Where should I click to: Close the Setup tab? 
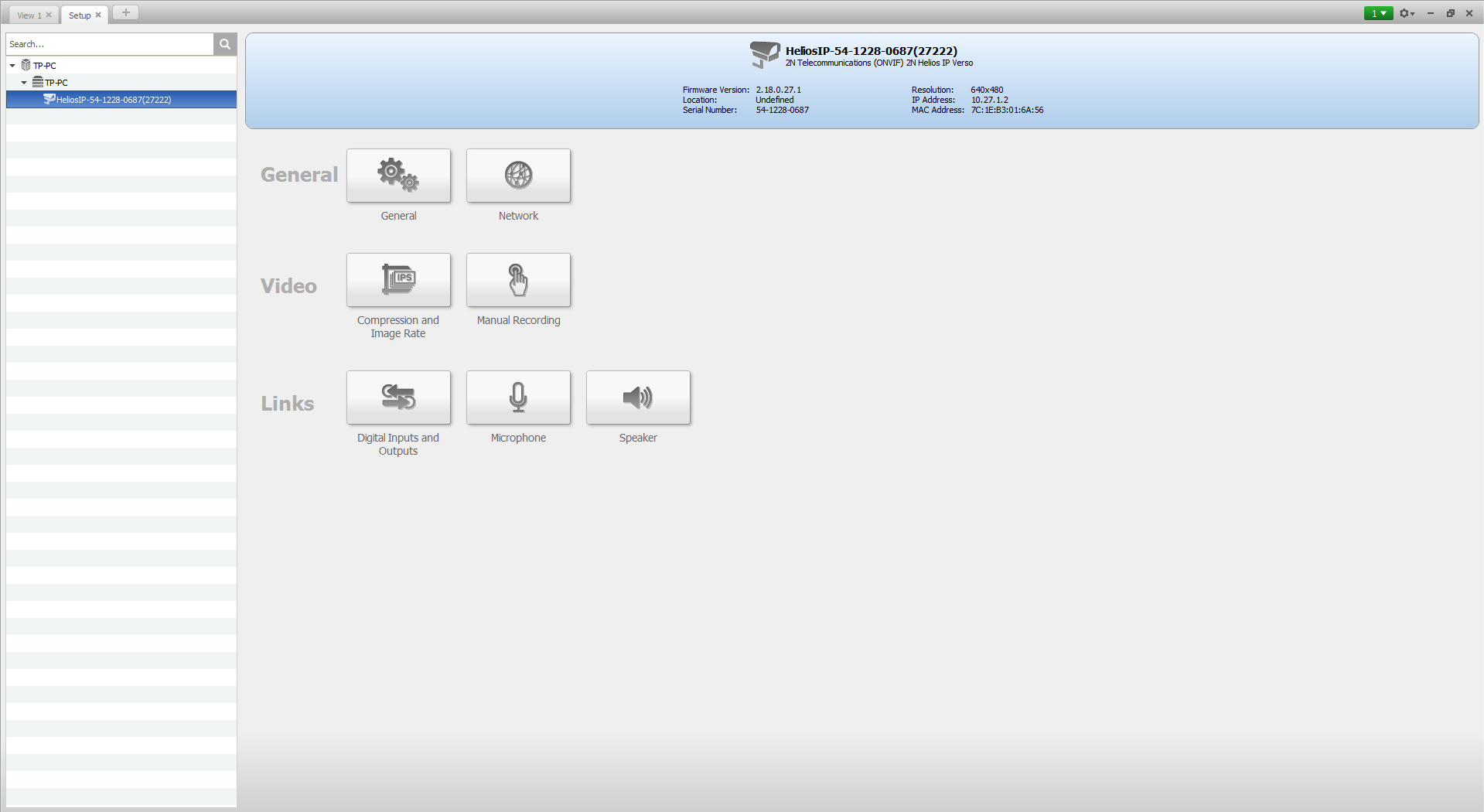pos(98,15)
